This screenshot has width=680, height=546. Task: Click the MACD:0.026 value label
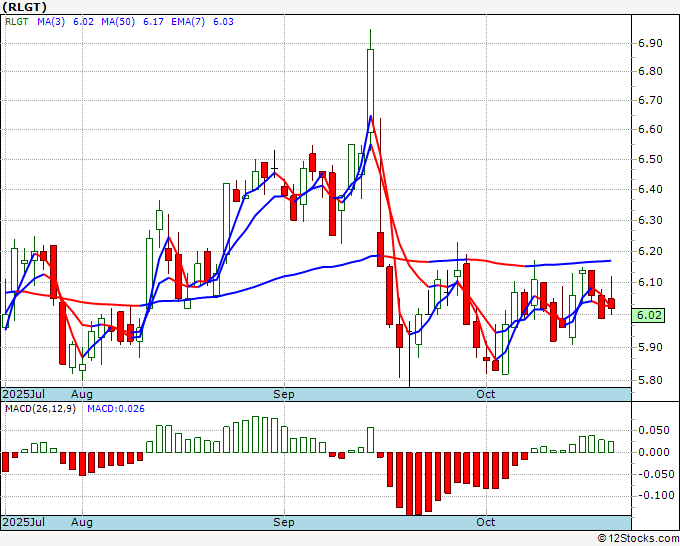tap(116, 409)
